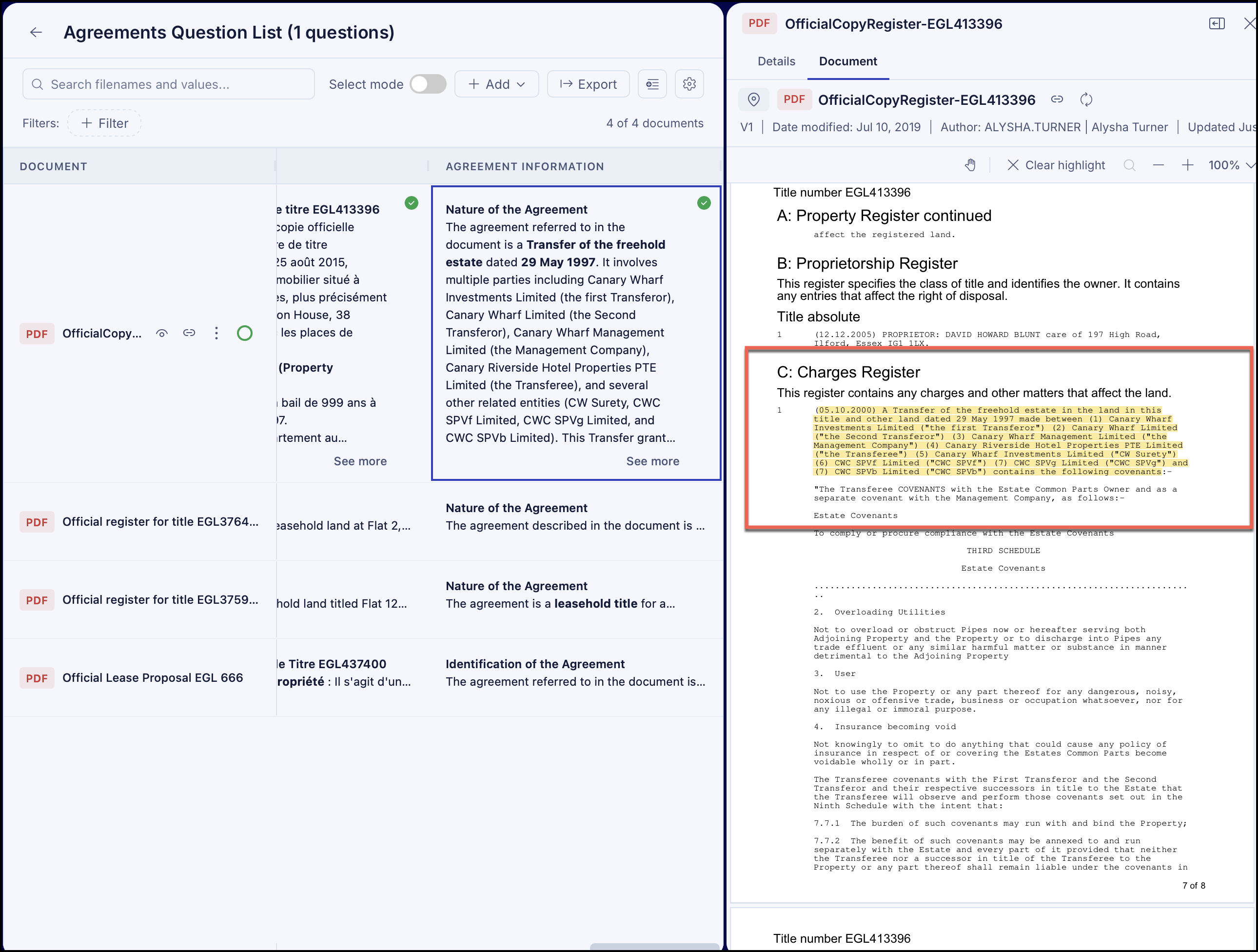The height and width of the screenshot is (952, 1258).
Task: Zoom in with the plus icon
Action: click(x=1187, y=165)
